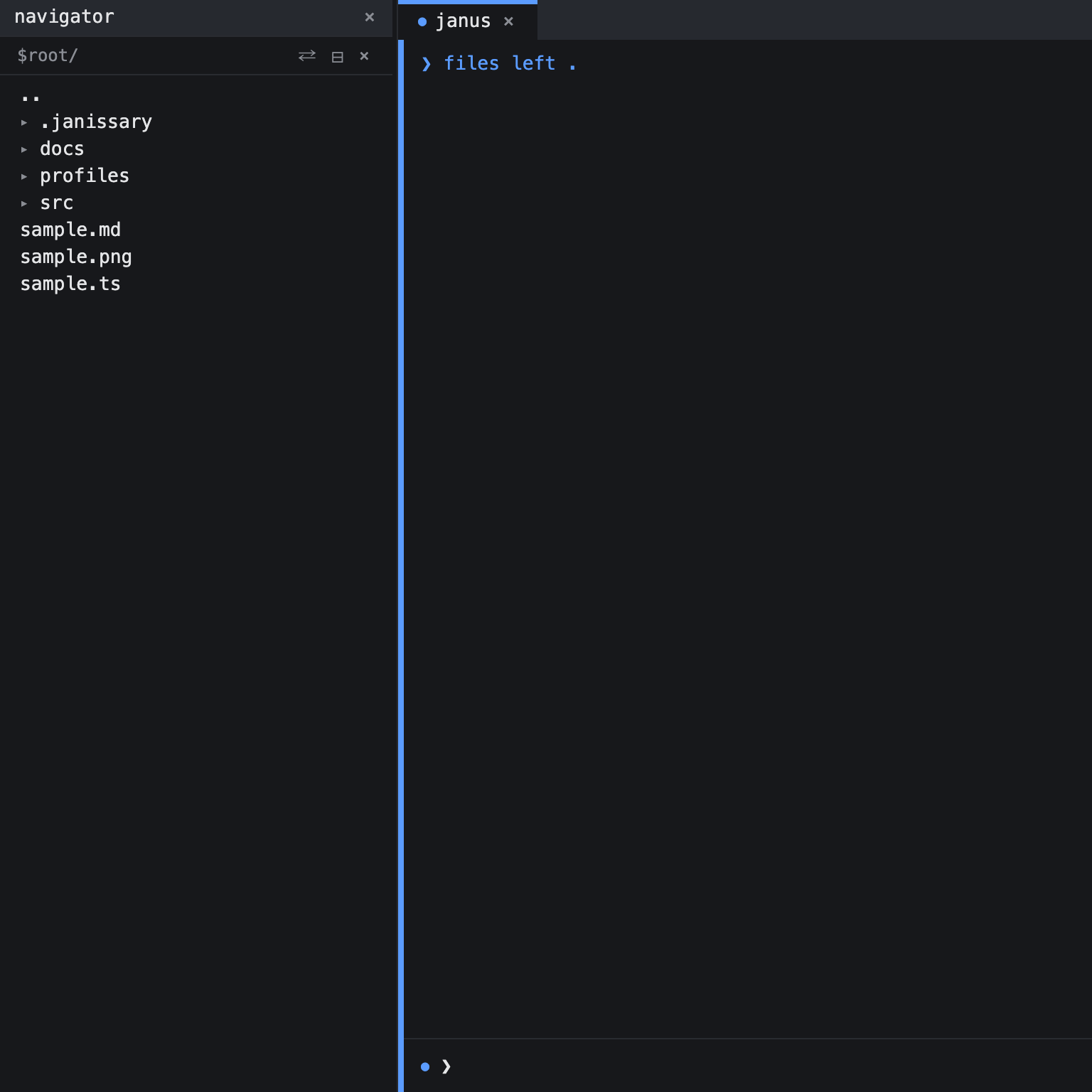Click the 'files left .' command entry
This screenshot has height=1092, width=1092.
click(x=510, y=63)
